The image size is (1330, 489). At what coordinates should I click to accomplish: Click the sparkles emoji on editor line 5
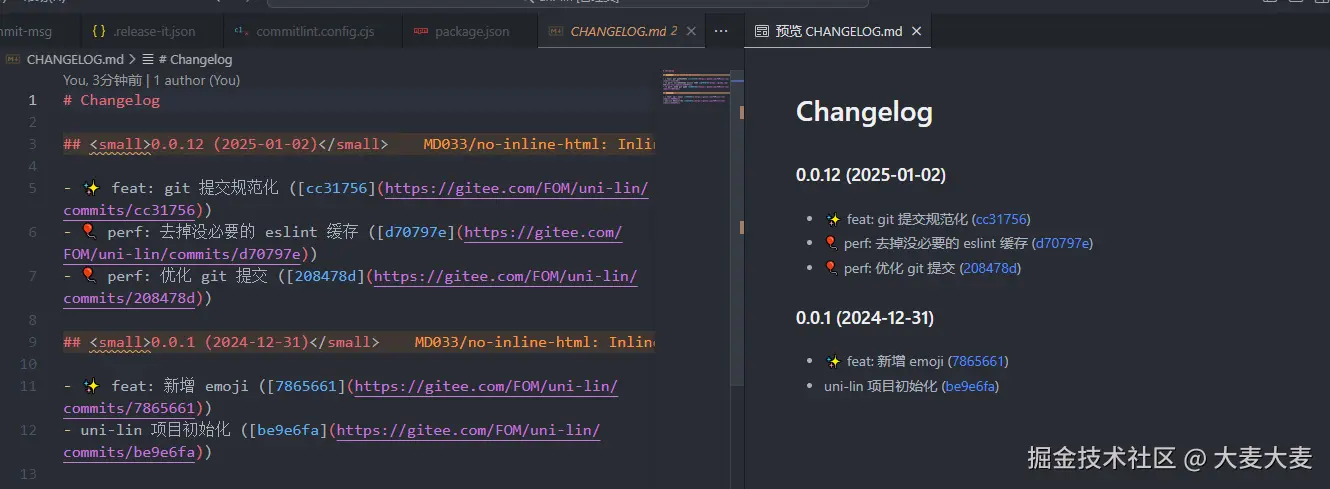91,188
